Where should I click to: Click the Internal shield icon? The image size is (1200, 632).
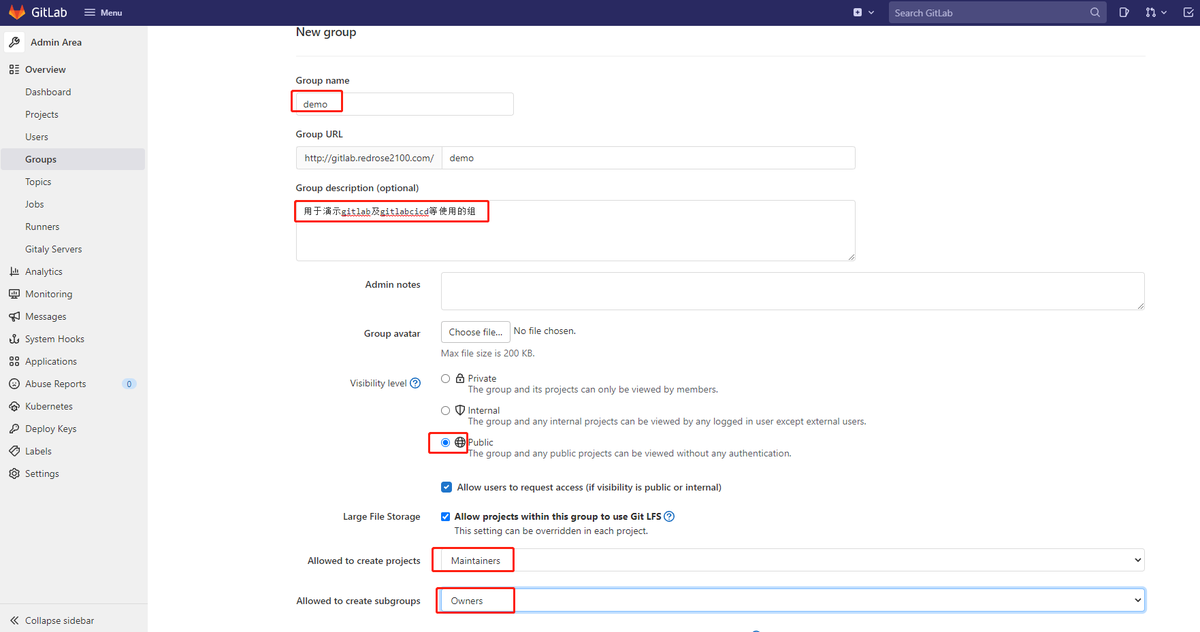tap(460, 411)
